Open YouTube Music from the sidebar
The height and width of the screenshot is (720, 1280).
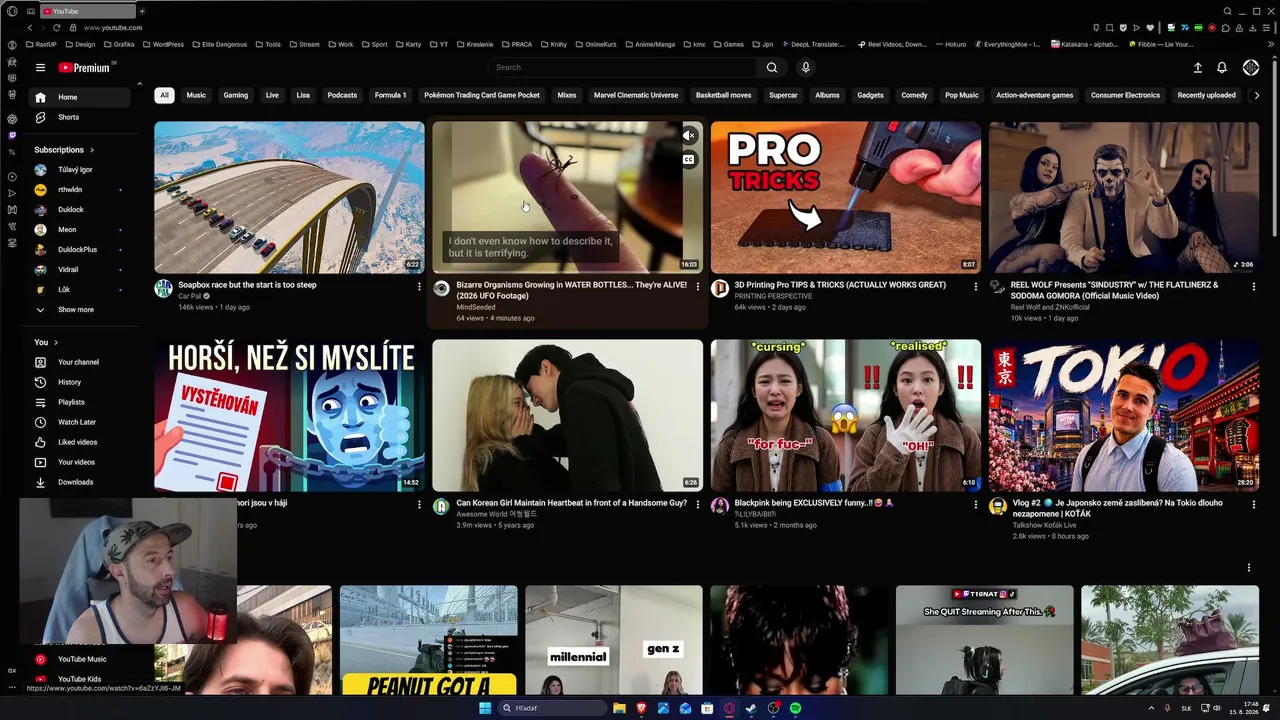tap(80, 659)
